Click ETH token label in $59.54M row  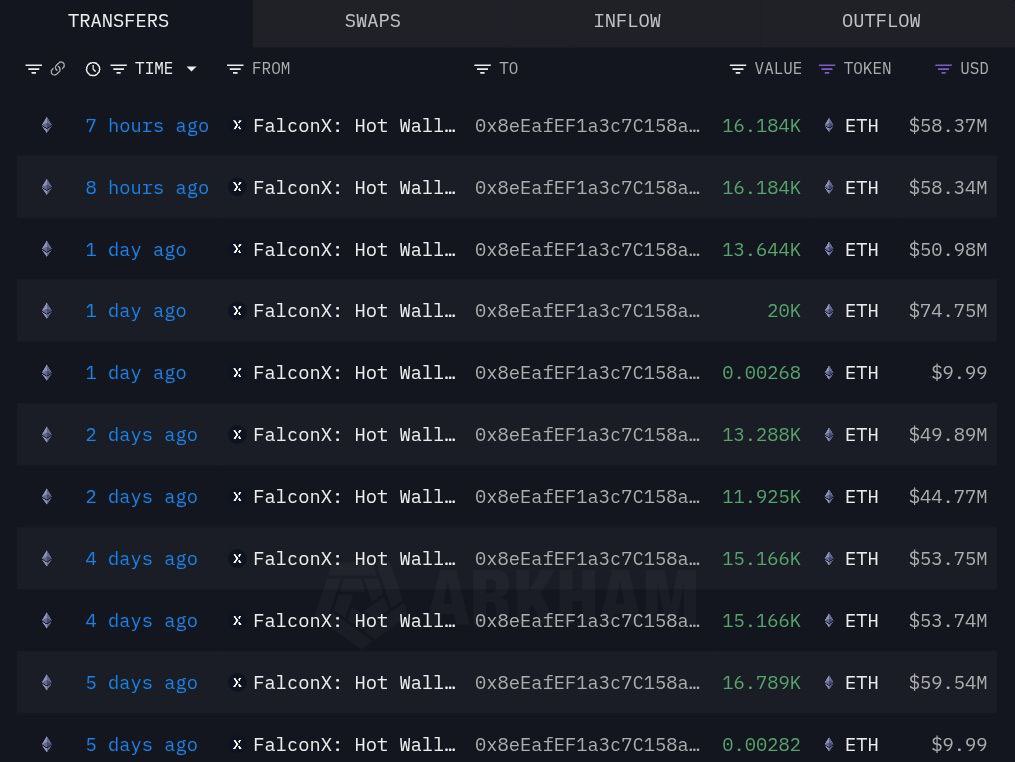click(x=862, y=683)
